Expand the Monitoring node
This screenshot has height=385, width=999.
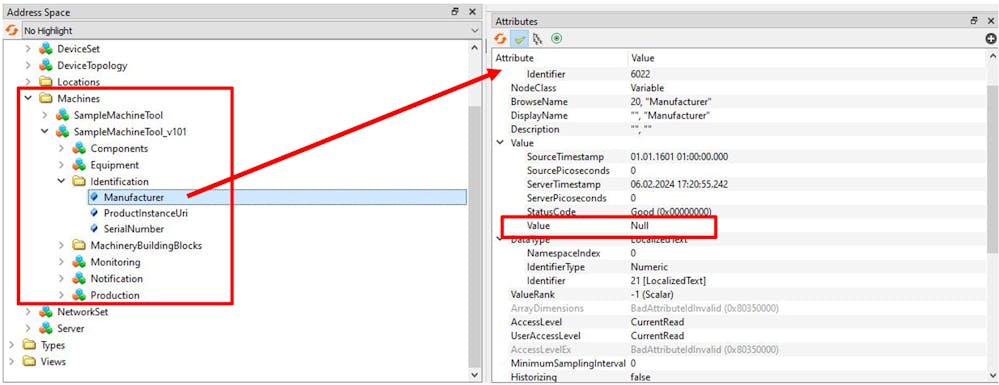point(61,262)
